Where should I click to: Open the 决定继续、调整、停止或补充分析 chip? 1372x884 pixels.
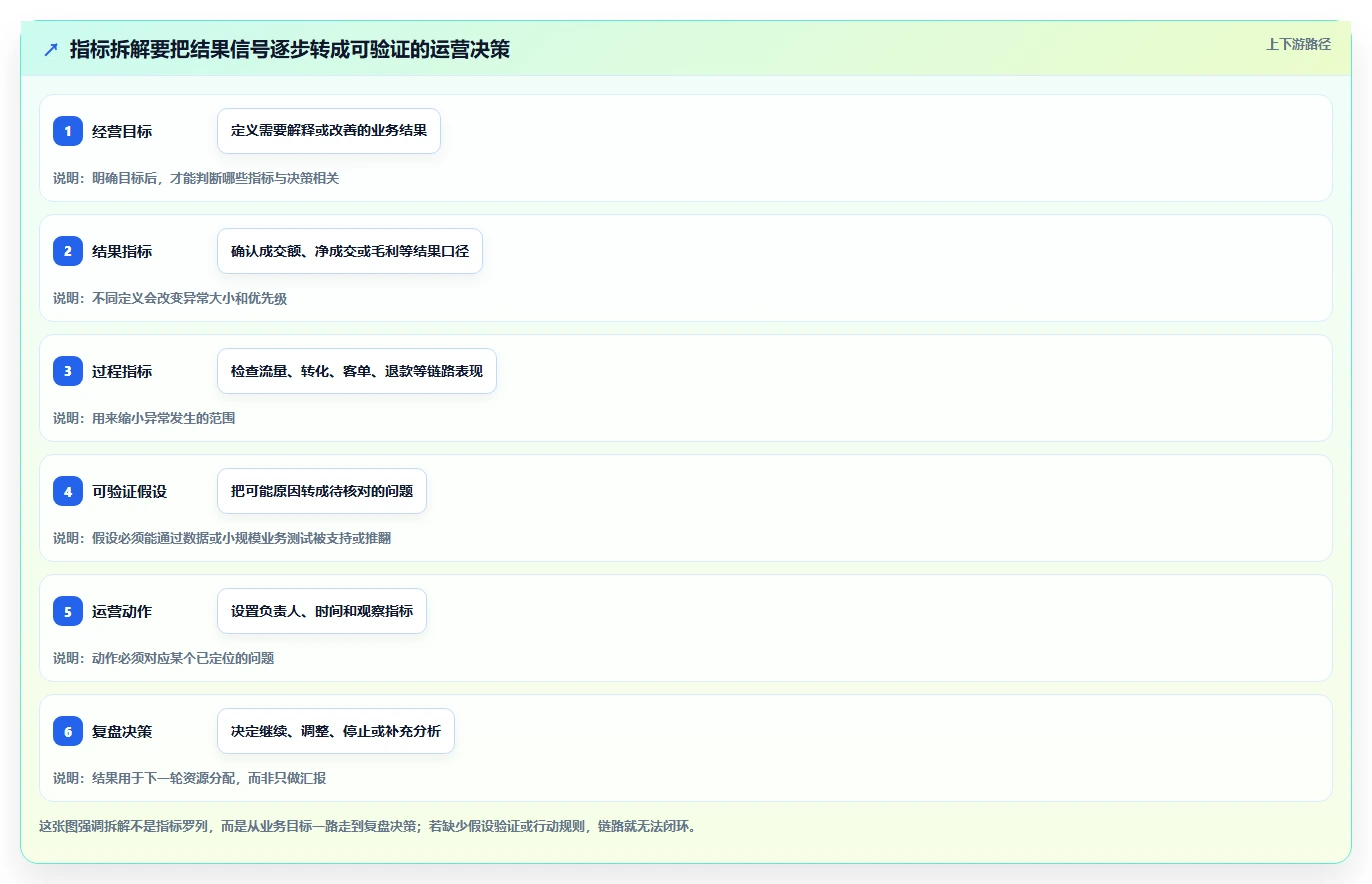point(336,731)
